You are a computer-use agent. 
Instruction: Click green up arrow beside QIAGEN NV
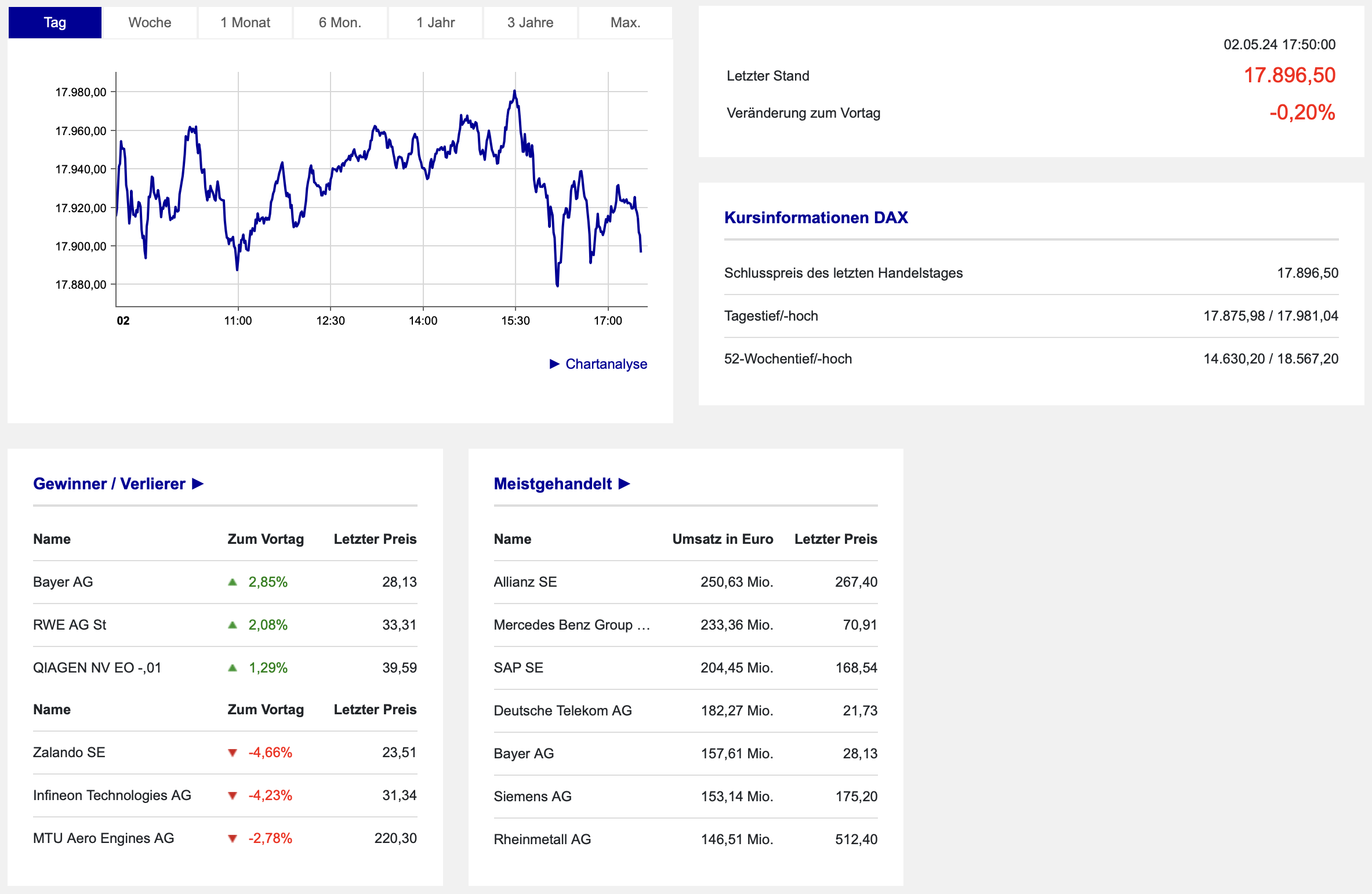(233, 668)
